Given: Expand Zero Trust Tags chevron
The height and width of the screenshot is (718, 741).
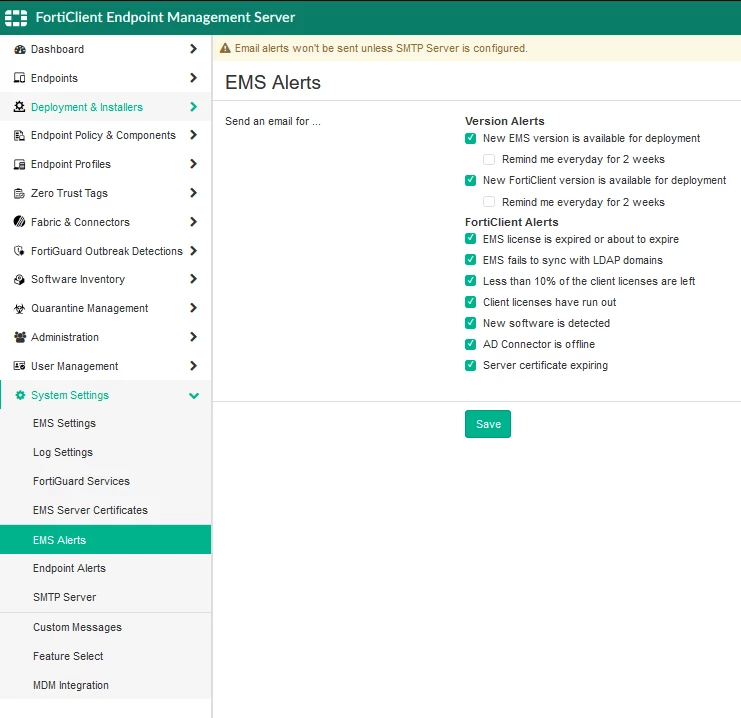Looking at the screenshot, I should pyautogui.click(x=193, y=193).
